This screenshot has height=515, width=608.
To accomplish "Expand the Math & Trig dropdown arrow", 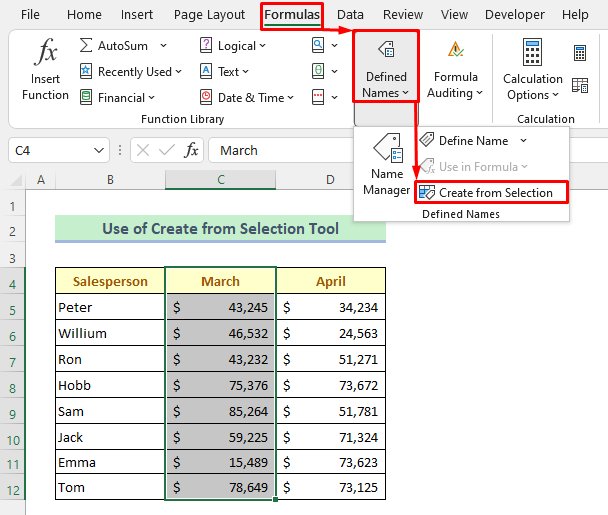I will (335, 71).
